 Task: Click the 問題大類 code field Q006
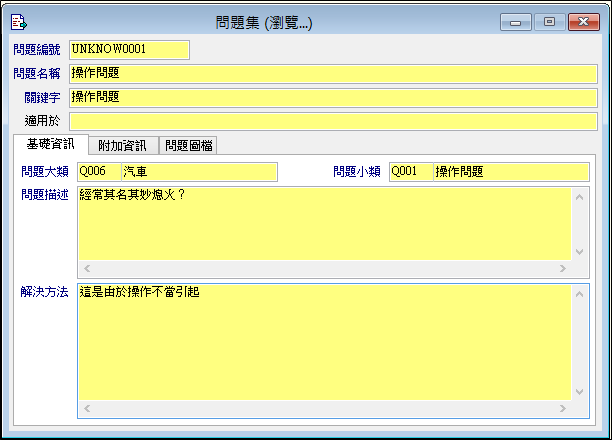(x=98, y=172)
